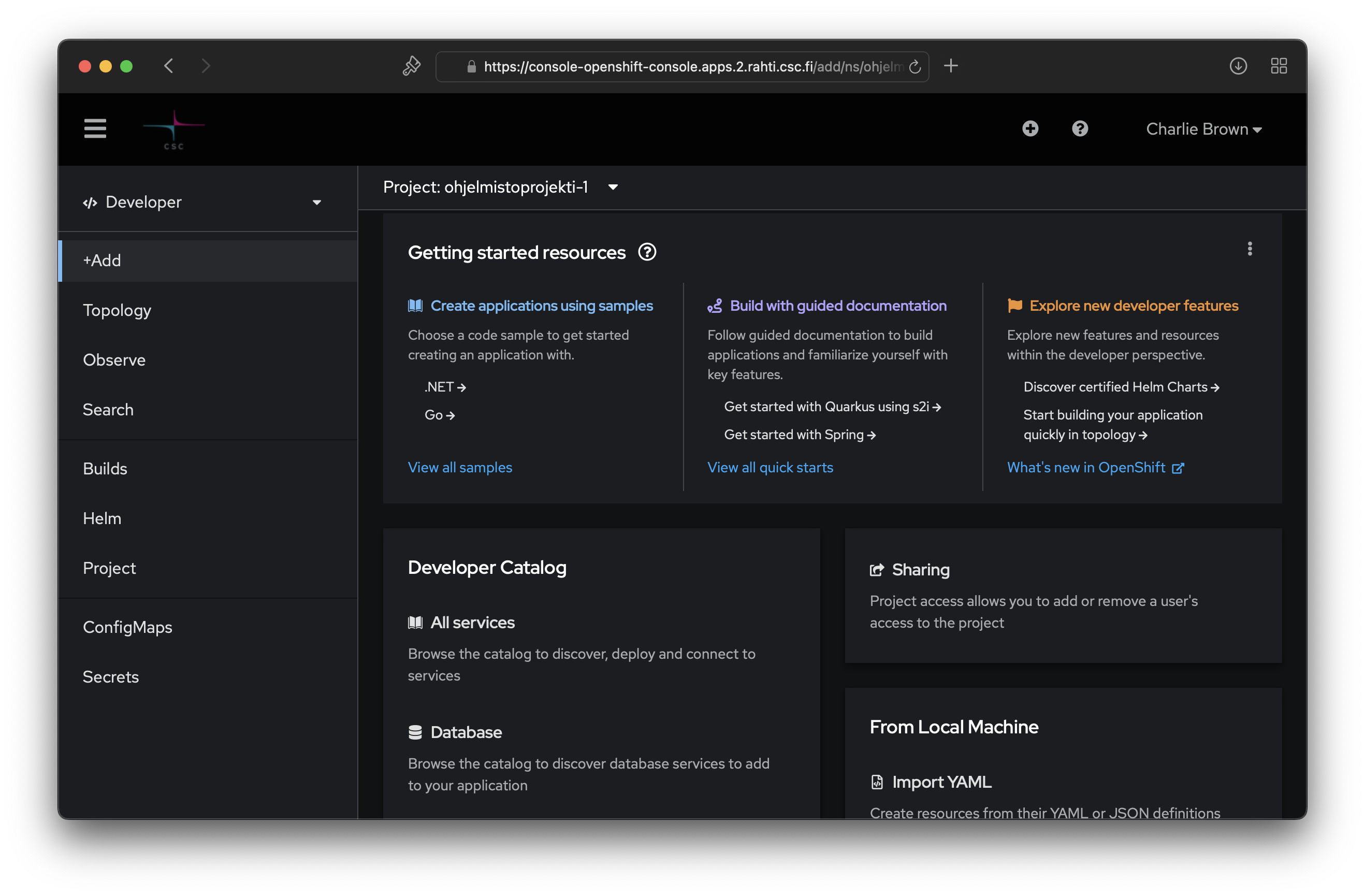The width and height of the screenshot is (1365, 896).
Task: Open the browser tab overview grid icon
Action: point(1279,66)
